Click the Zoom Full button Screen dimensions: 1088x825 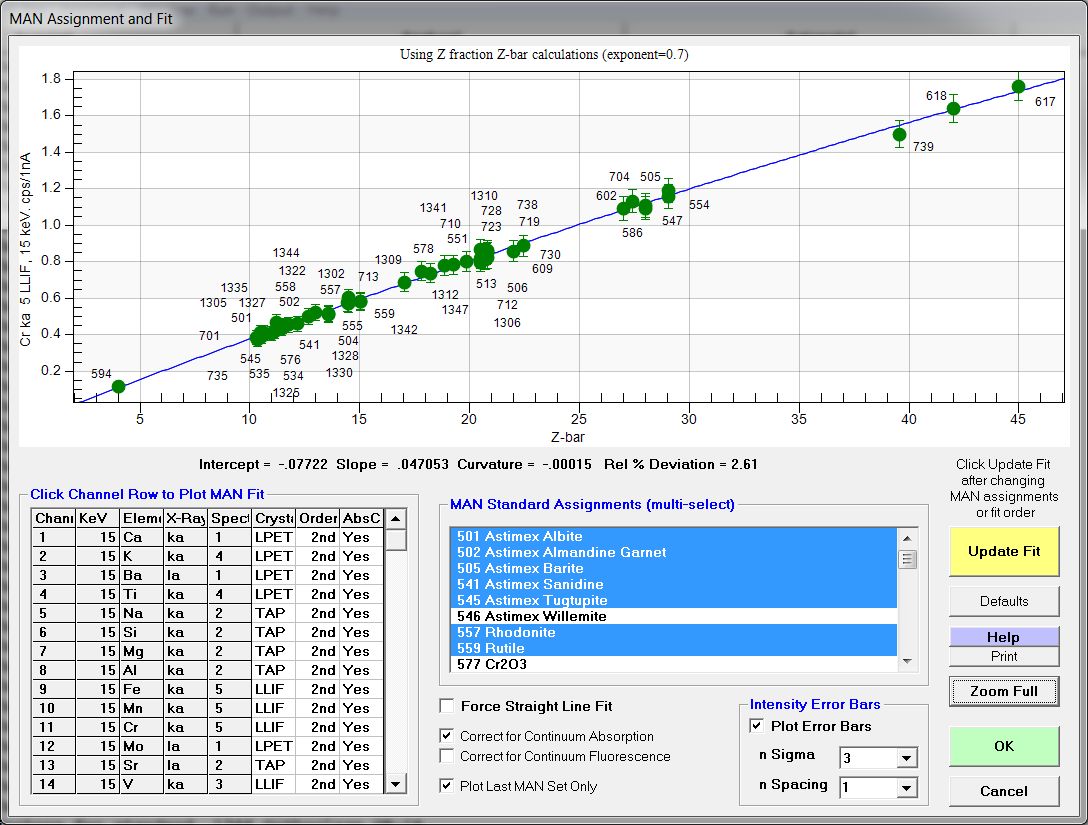click(1004, 691)
